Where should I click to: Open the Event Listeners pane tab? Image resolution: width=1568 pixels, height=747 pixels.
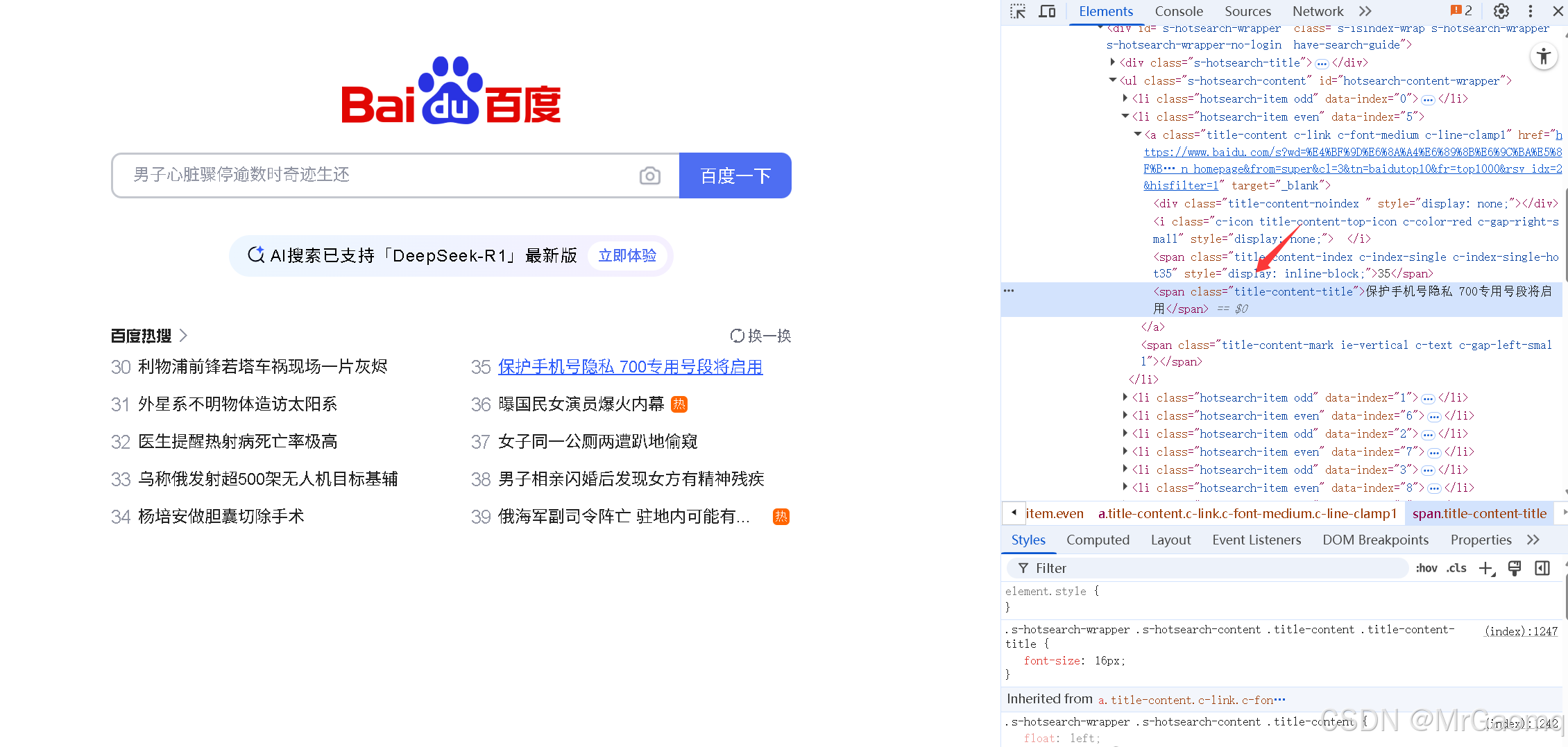1256,540
